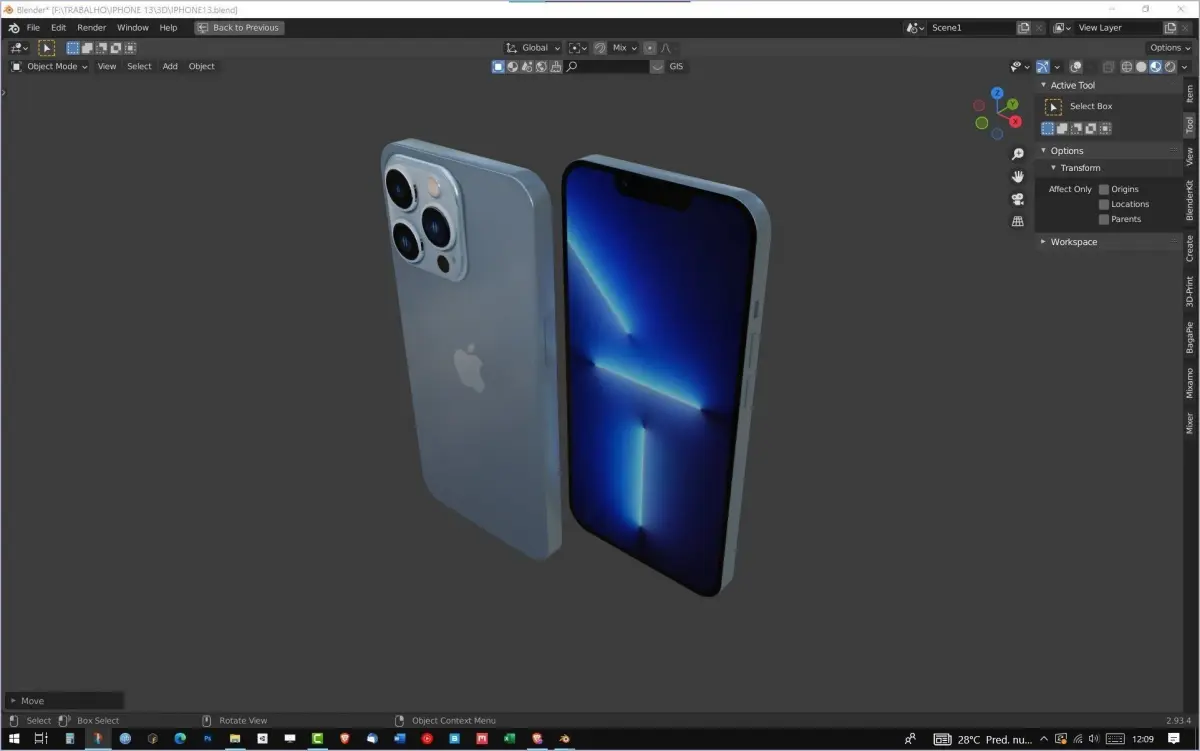Open the Transform Pivot Point menu
Viewport: 1200px width, 751px height.
click(x=578, y=47)
